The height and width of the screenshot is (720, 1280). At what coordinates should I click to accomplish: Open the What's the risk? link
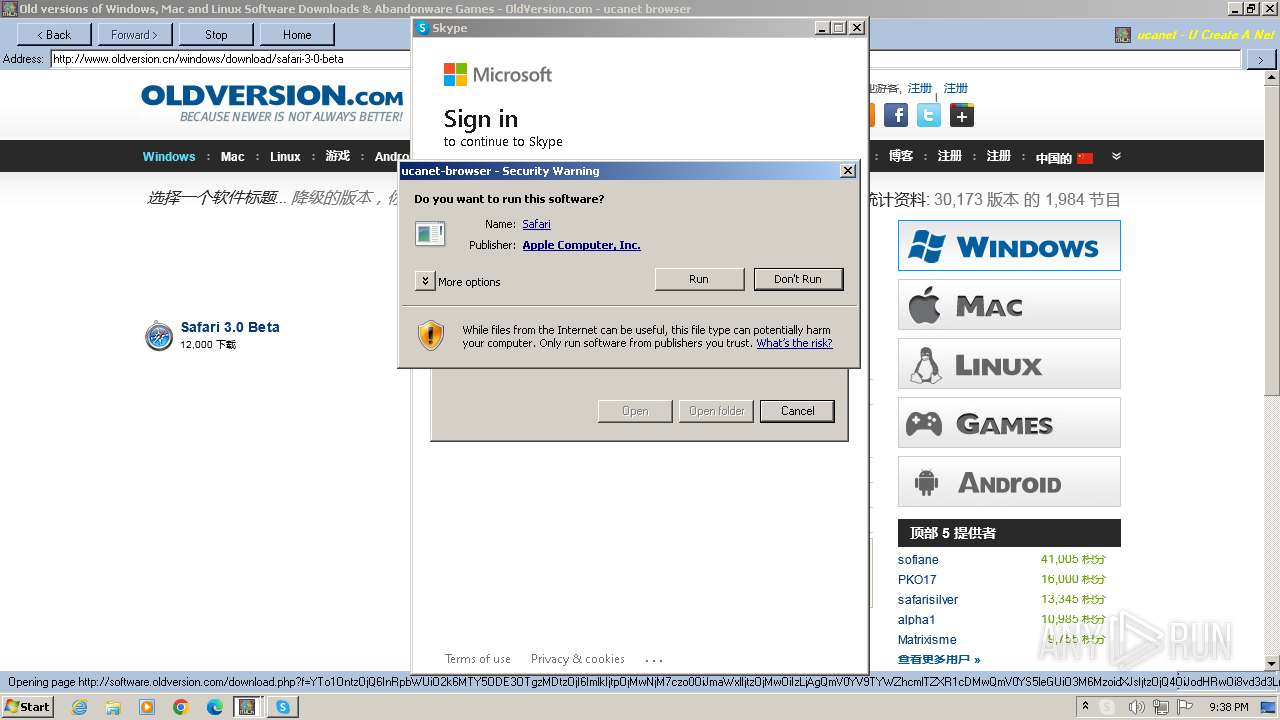tap(794, 343)
